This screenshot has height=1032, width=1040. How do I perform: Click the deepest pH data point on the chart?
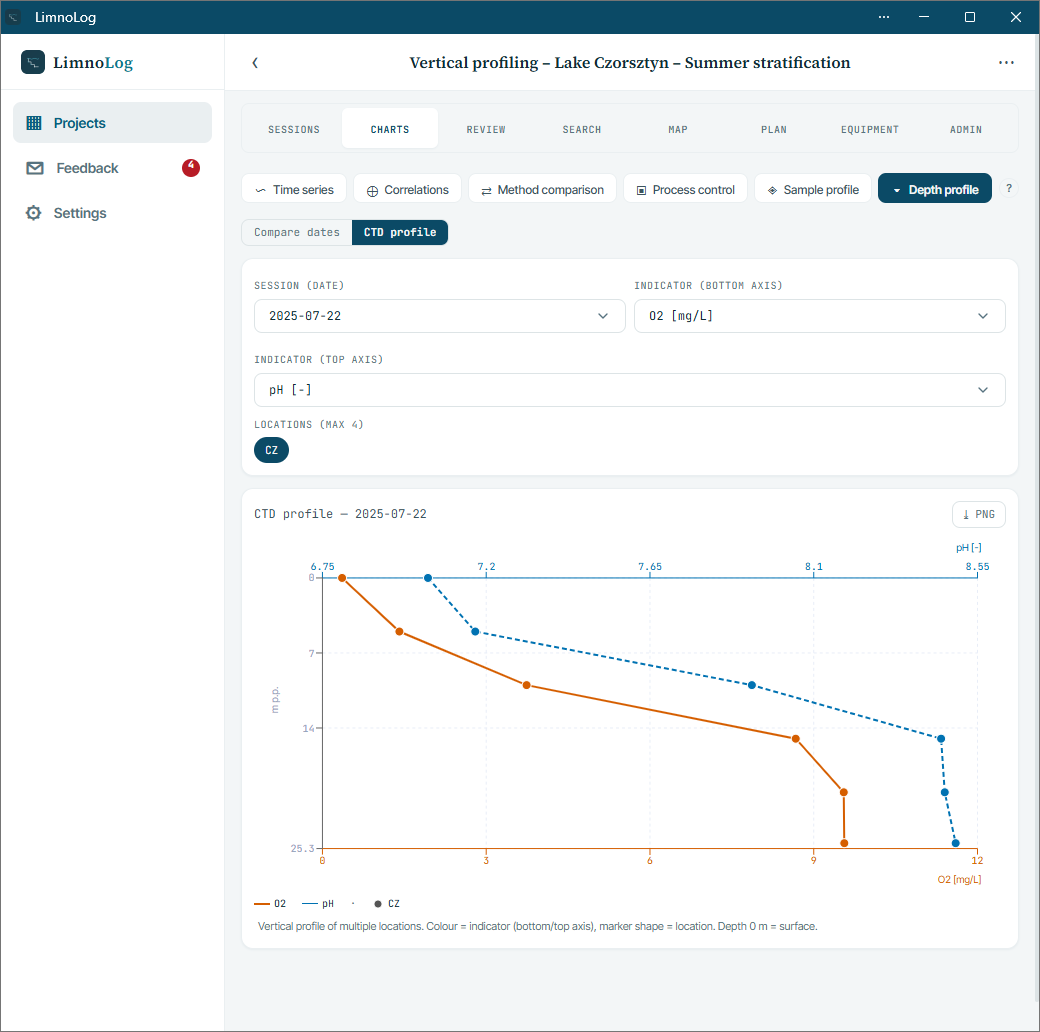956,844
